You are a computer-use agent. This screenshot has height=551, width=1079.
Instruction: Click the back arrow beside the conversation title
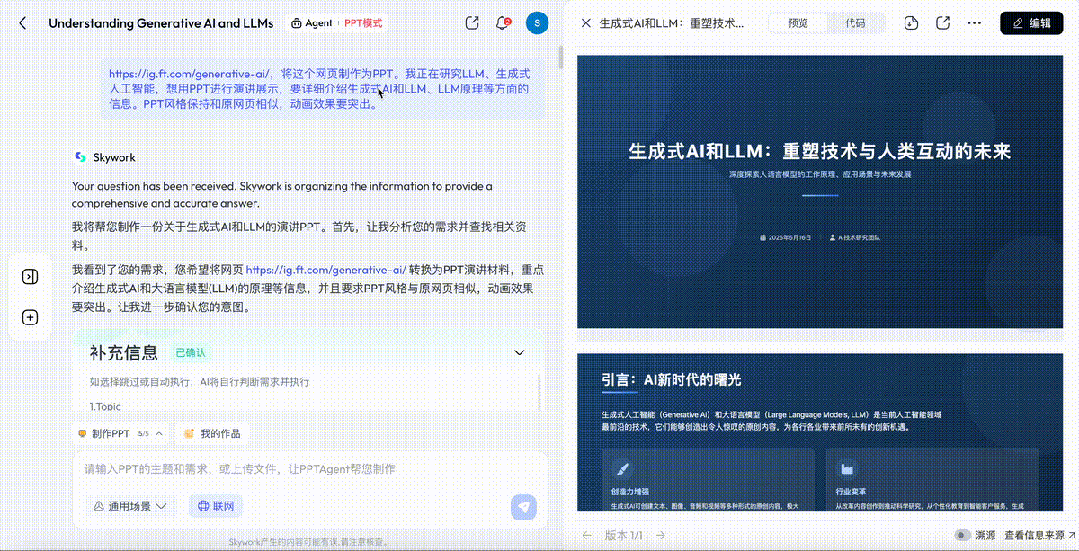(23, 23)
